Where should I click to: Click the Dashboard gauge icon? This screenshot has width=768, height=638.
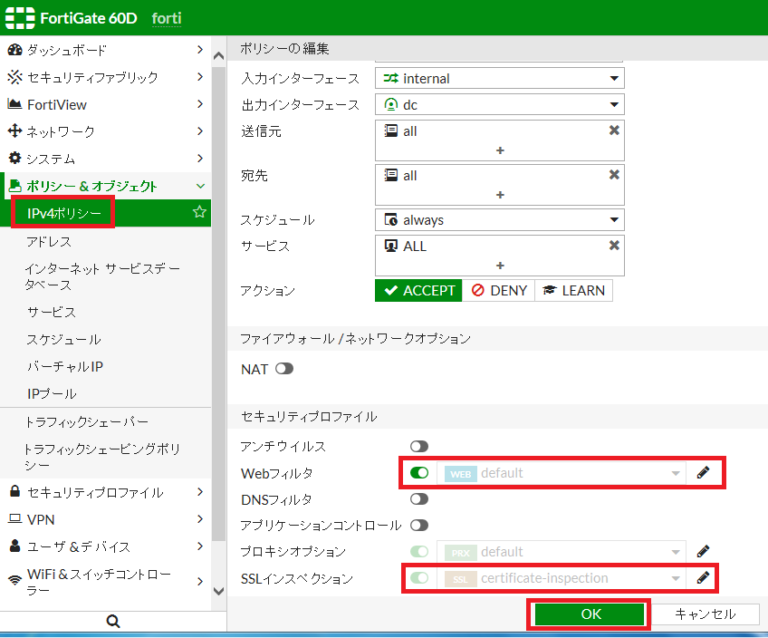15,49
